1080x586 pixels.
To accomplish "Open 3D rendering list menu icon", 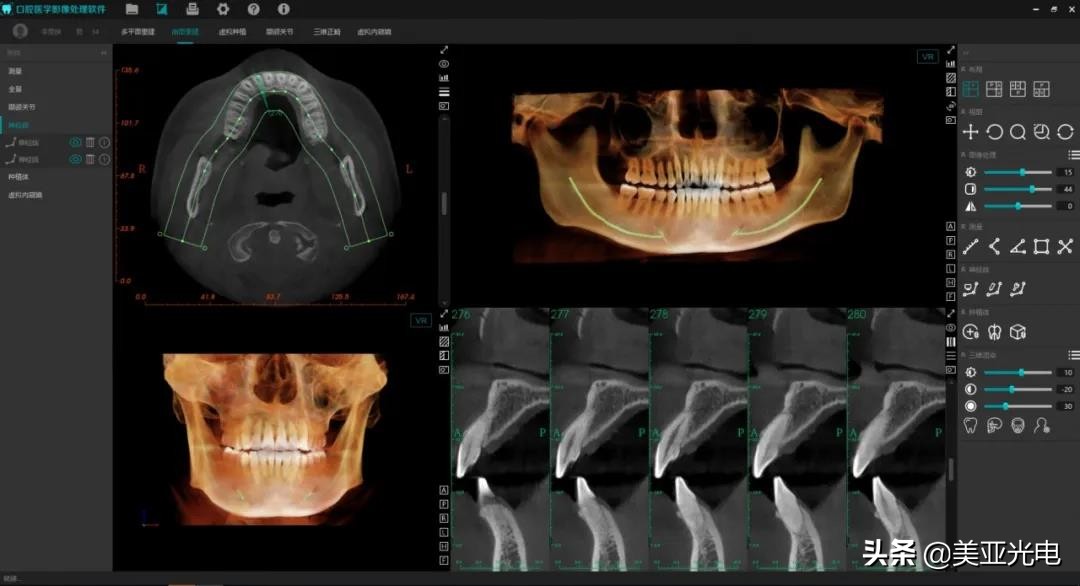I will 1073,355.
